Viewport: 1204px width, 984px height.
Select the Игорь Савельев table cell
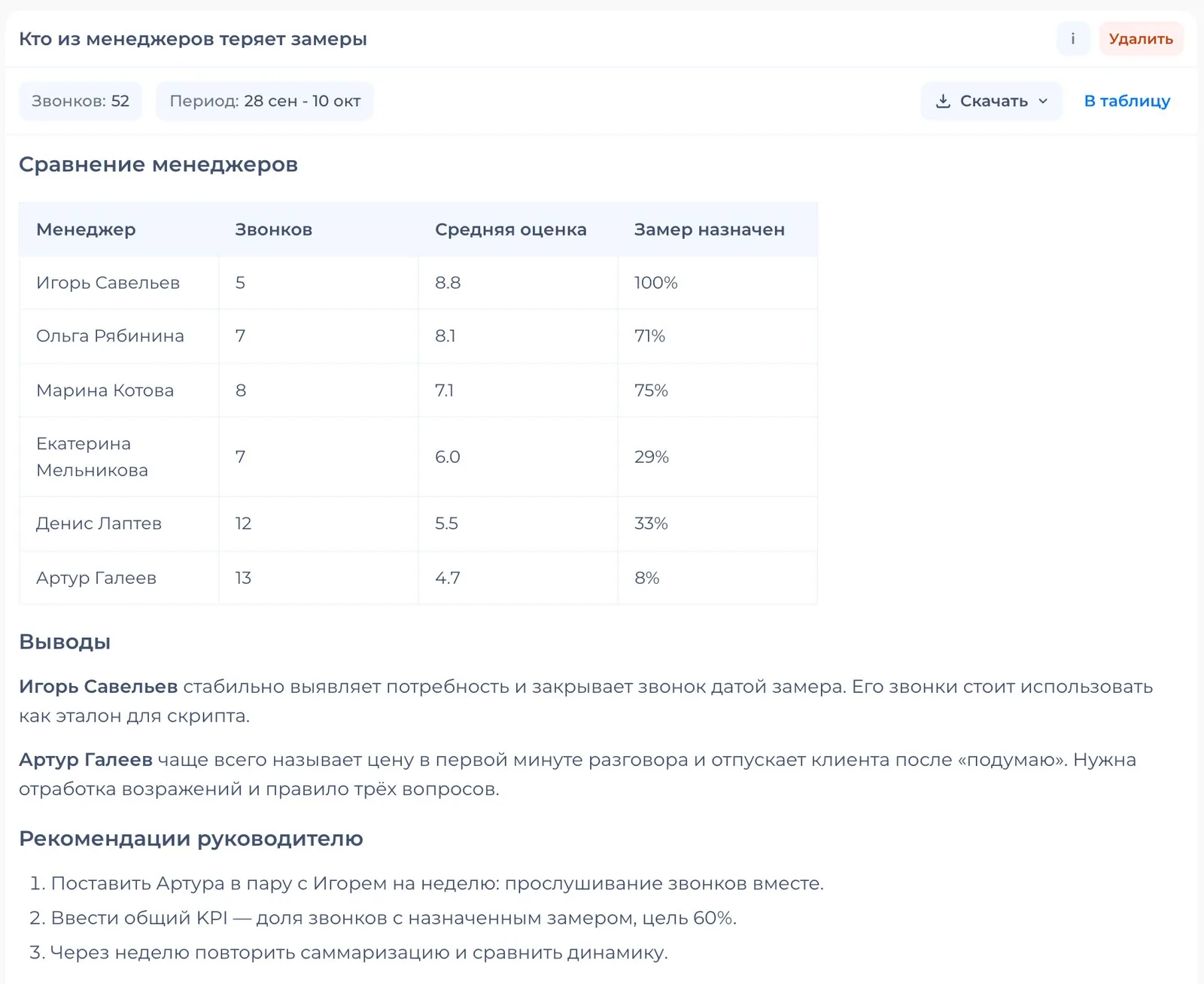(x=119, y=283)
